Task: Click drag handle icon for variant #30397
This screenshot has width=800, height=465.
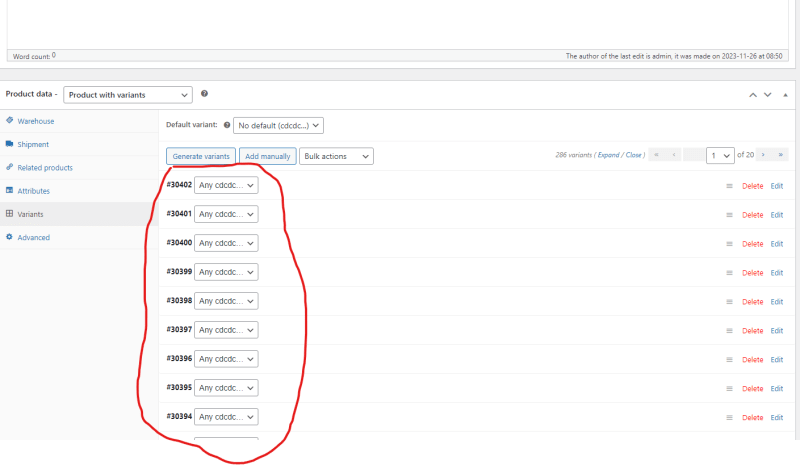Action: 730,331
